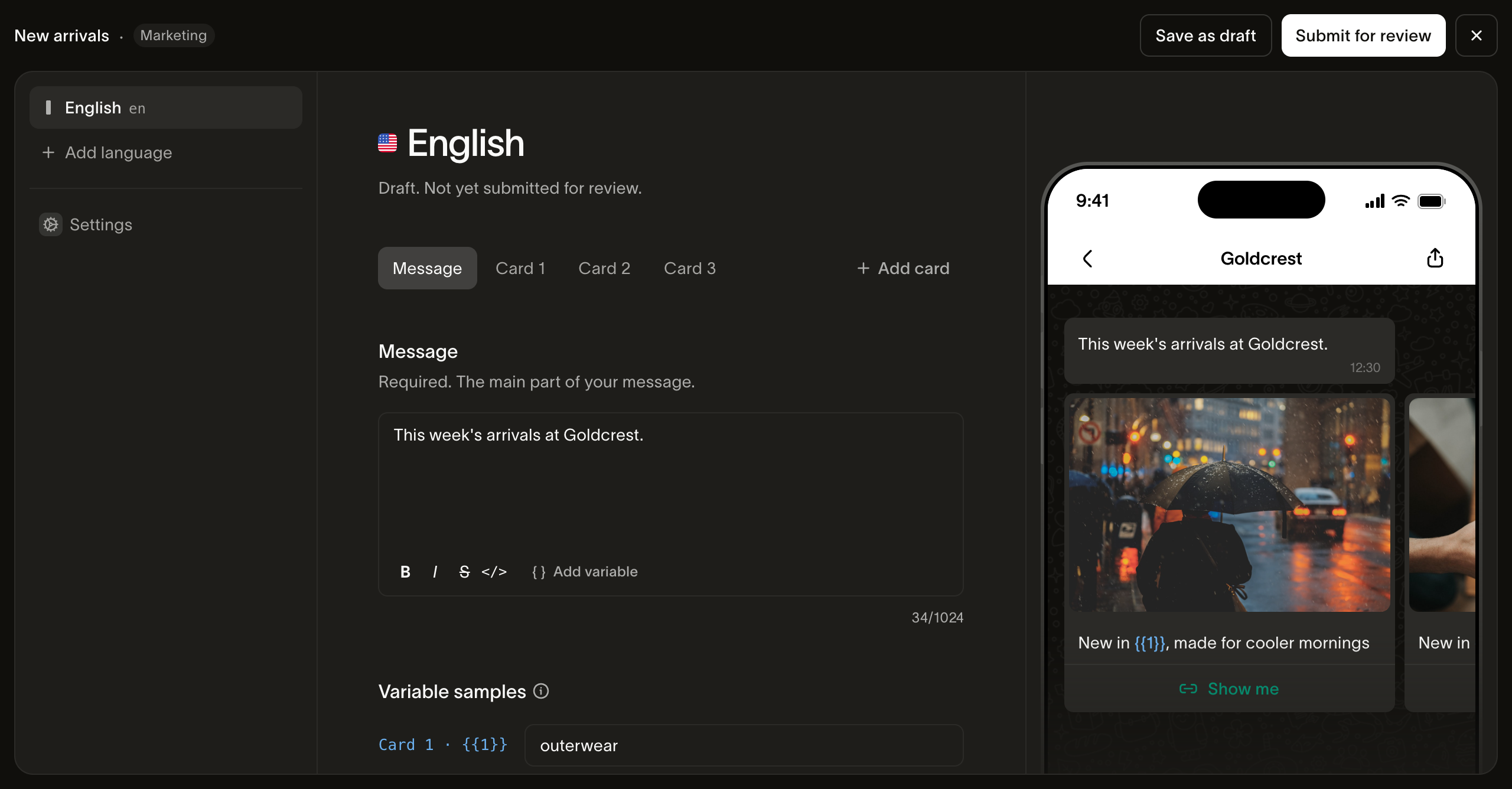This screenshot has height=789, width=1512.
Task: Insert code formatting with the </> icon
Action: [x=494, y=572]
